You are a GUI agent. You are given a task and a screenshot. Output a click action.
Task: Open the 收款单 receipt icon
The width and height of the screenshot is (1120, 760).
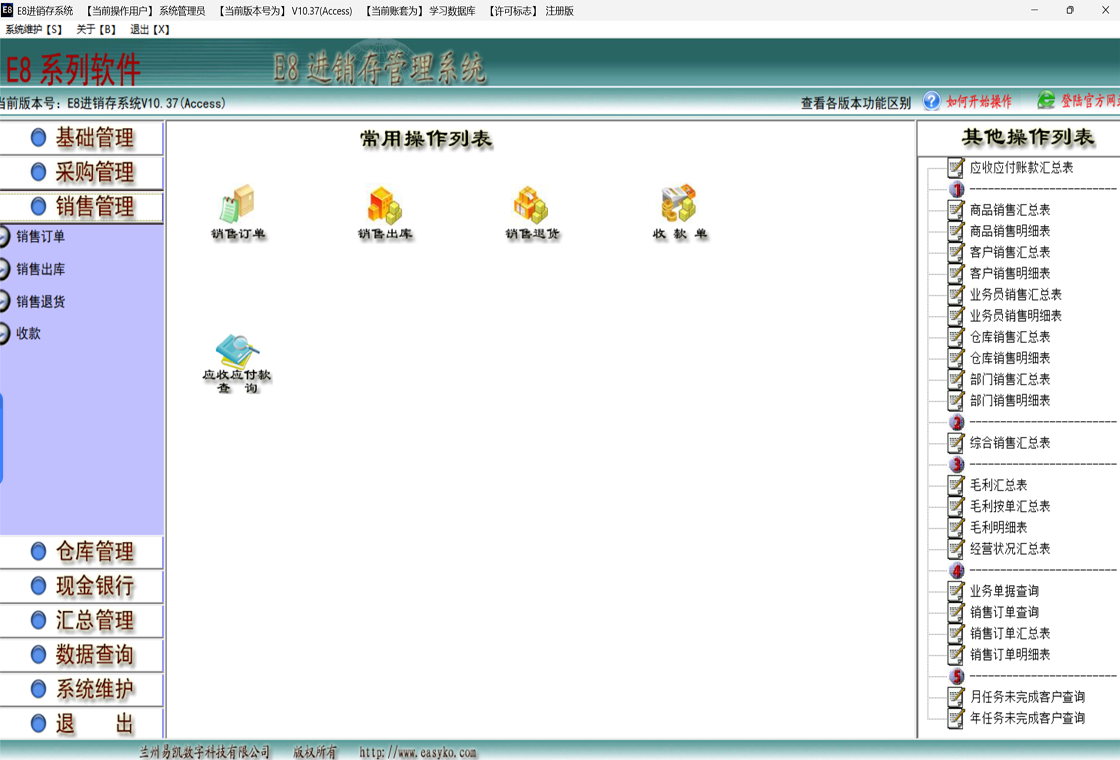pyautogui.click(x=679, y=205)
